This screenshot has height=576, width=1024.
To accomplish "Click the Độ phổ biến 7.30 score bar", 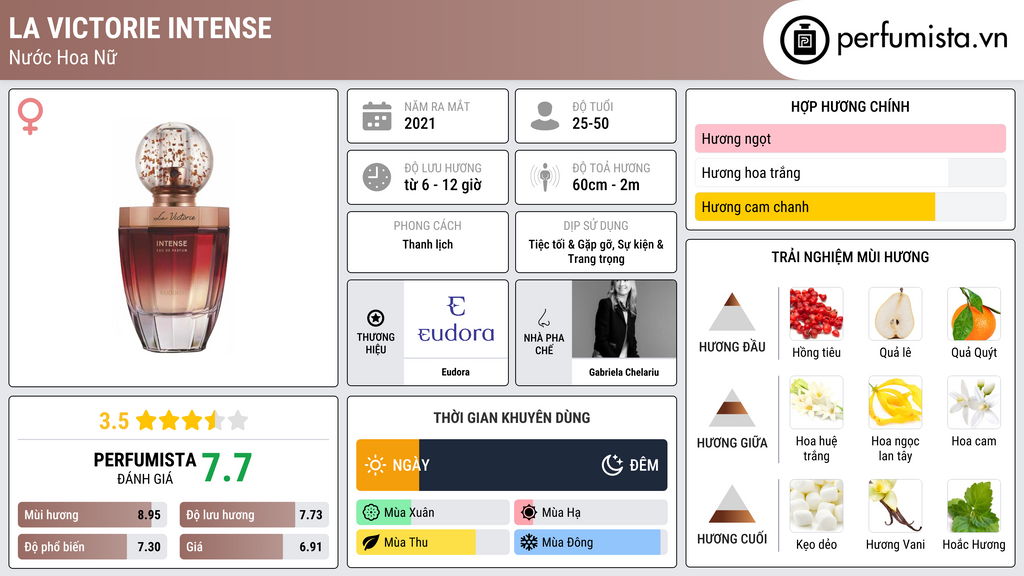I will [x=93, y=547].
